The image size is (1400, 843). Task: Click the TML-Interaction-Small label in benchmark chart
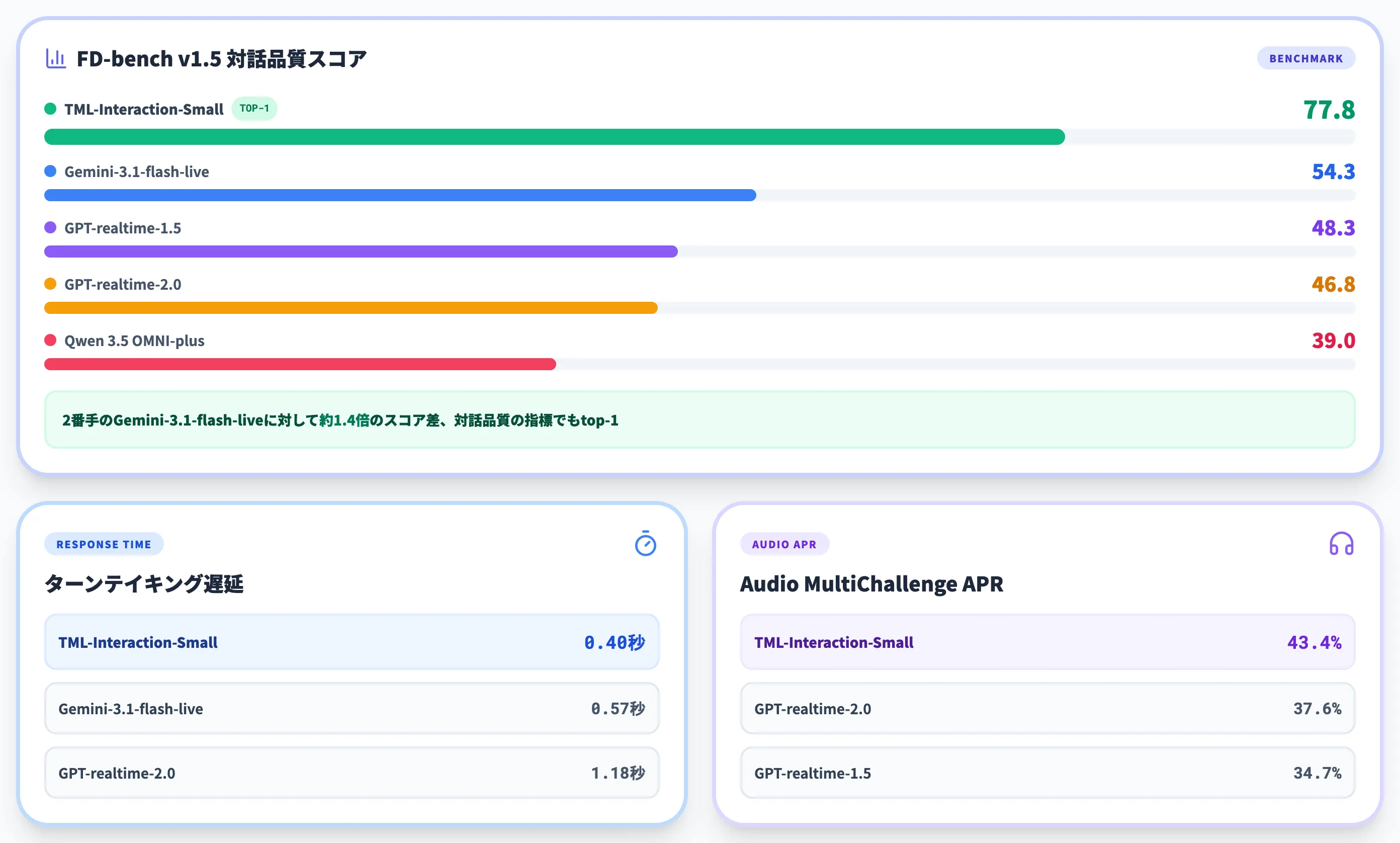coord(144,109)
